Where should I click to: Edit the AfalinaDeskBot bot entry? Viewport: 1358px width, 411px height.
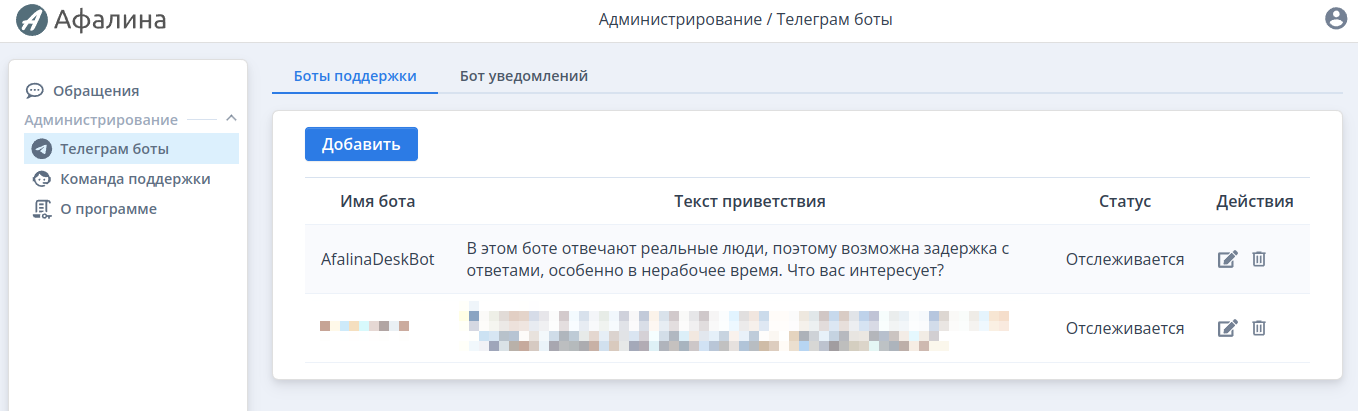click(1228, 259)
